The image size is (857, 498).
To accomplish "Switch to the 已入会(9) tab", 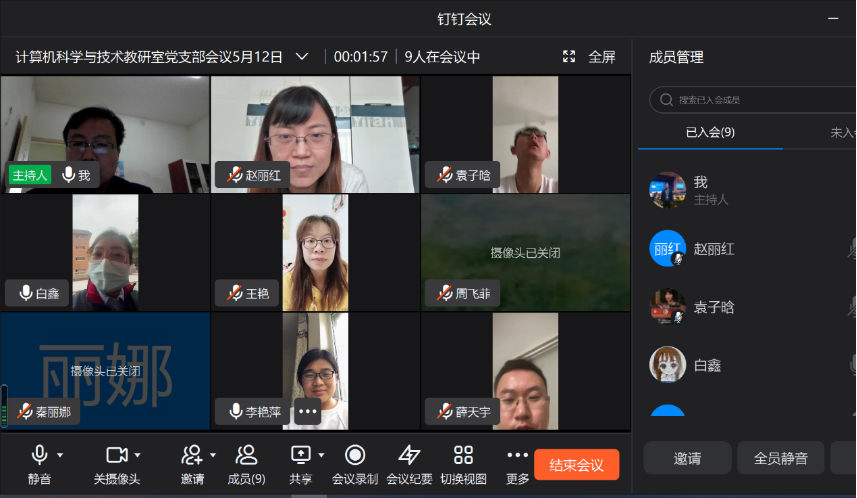I will point(710,132).
